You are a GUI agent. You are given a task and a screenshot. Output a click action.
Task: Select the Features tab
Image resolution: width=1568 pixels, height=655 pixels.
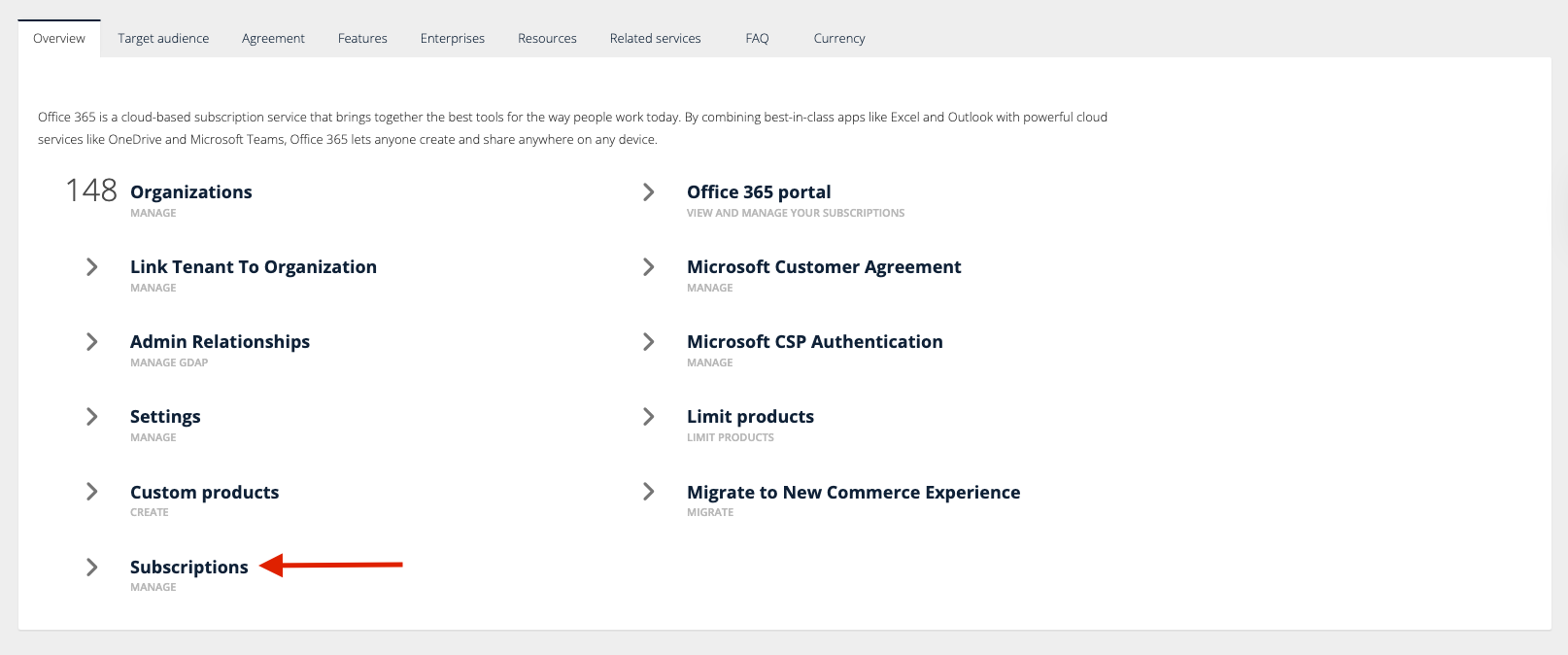coord(362,39)
